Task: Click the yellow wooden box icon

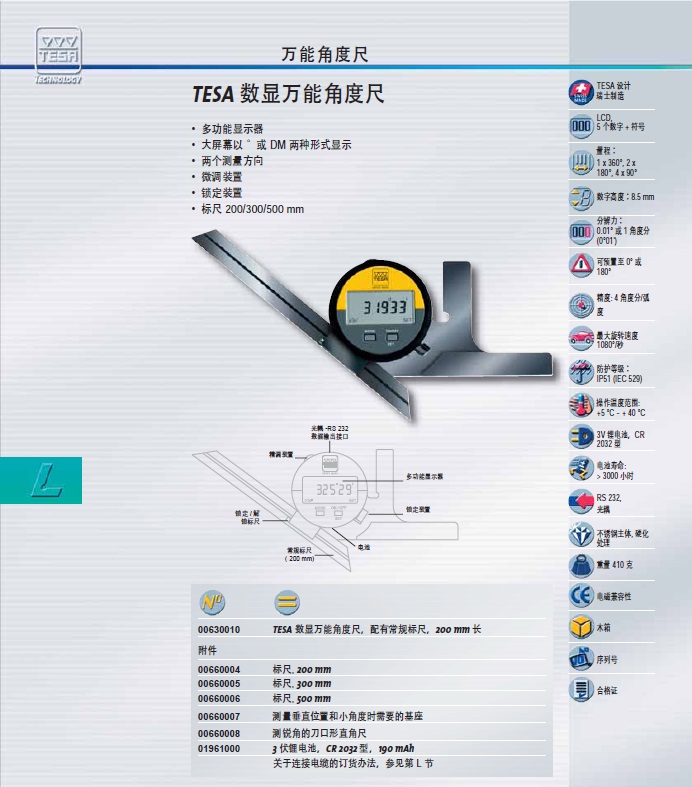Action: click(581, 627)
